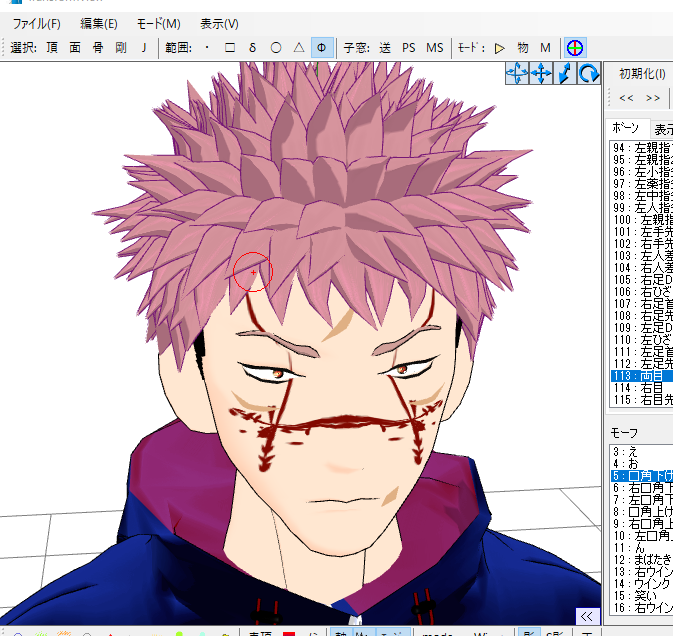Select morph row 8 口角上げ
Viewport: 673px width, 636px height.
click(642, 512)
